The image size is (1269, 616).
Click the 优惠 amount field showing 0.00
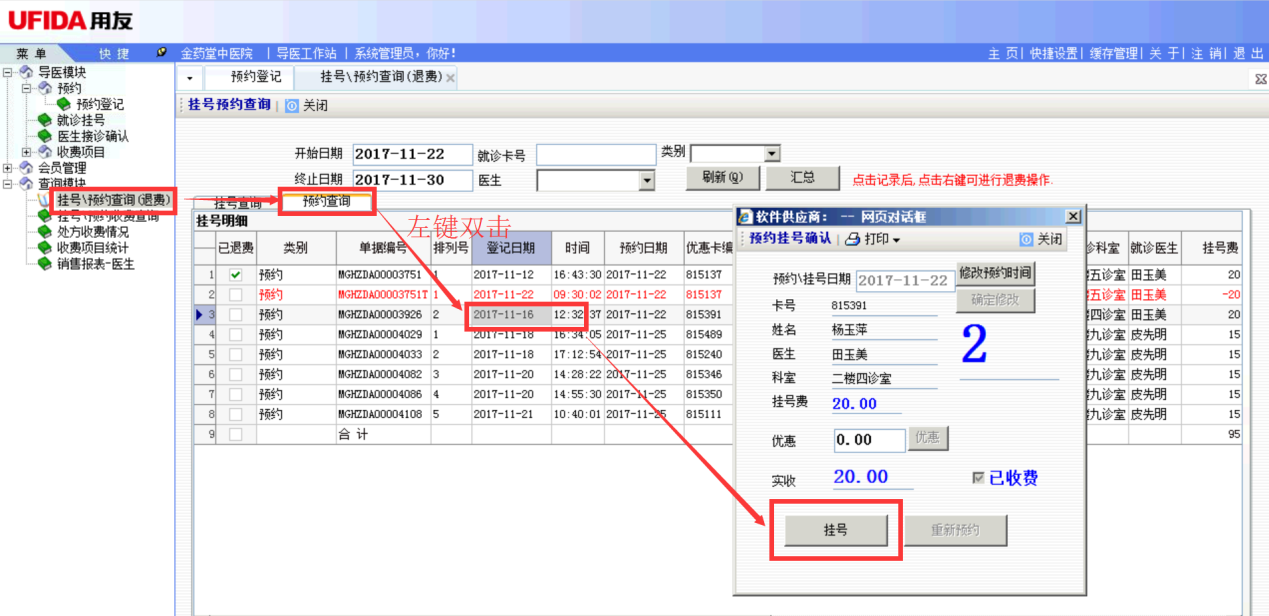(869, 440)
